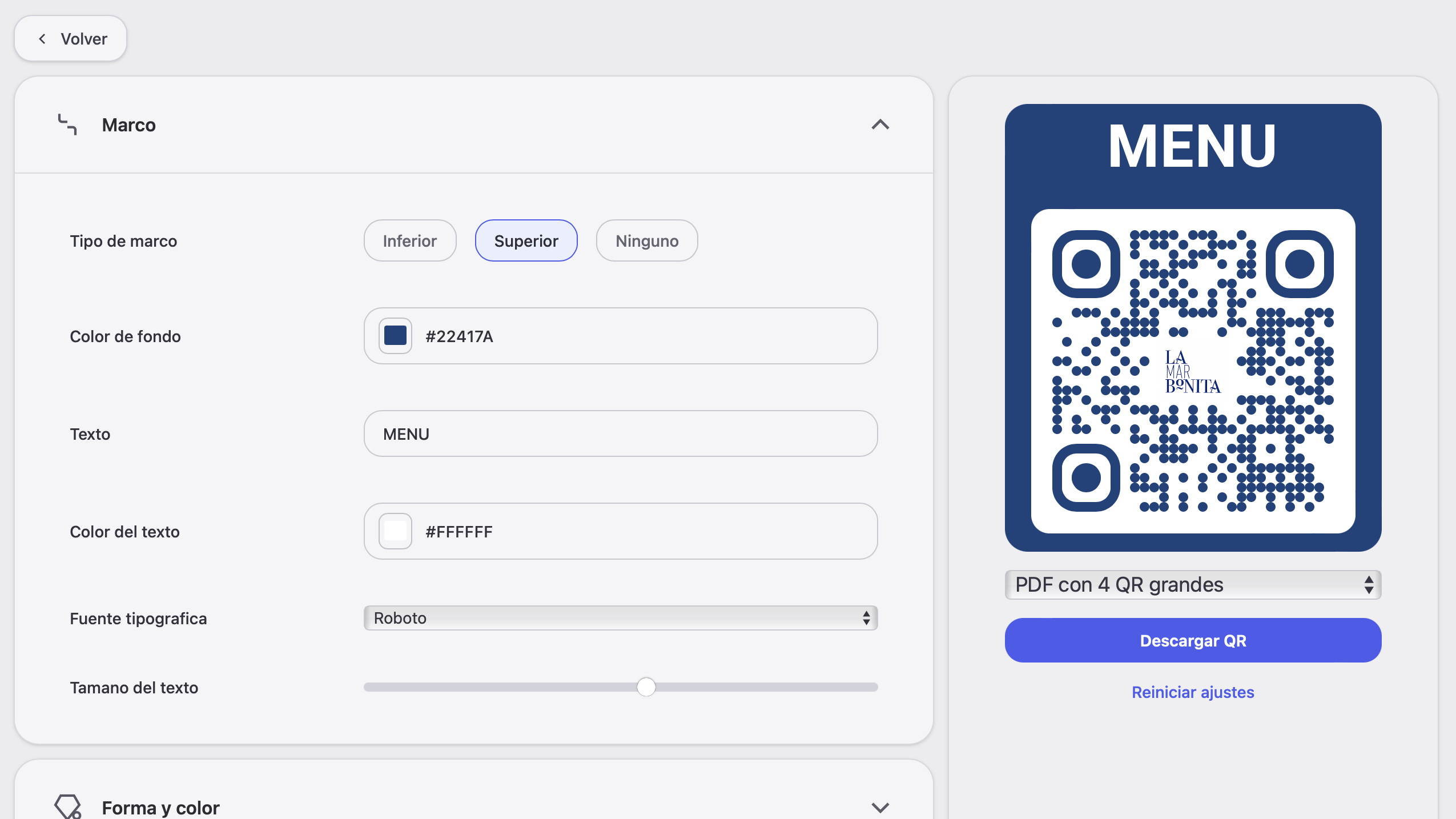The height and width of the screenshot is (819, 1456).
Task: Click the Reiniciar ajustes link
Action: [x=1193, y=692]
